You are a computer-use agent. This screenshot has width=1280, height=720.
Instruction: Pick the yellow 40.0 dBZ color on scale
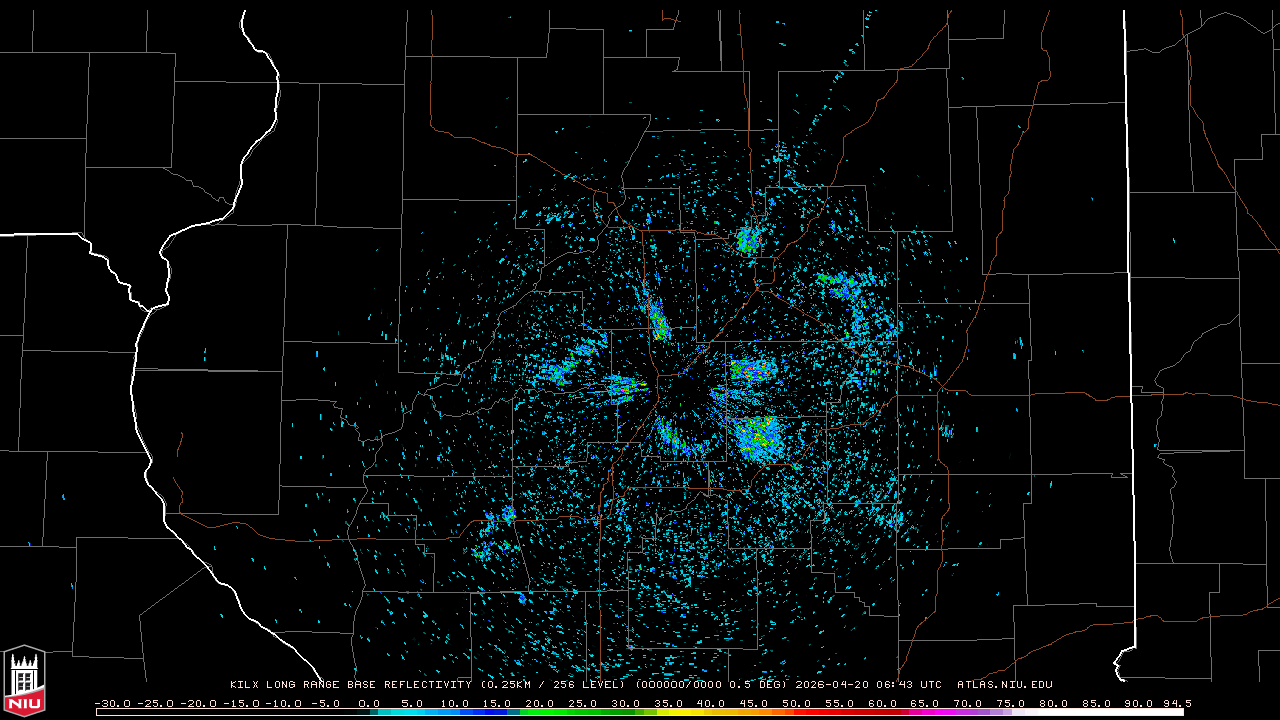[x=711, y=712]
